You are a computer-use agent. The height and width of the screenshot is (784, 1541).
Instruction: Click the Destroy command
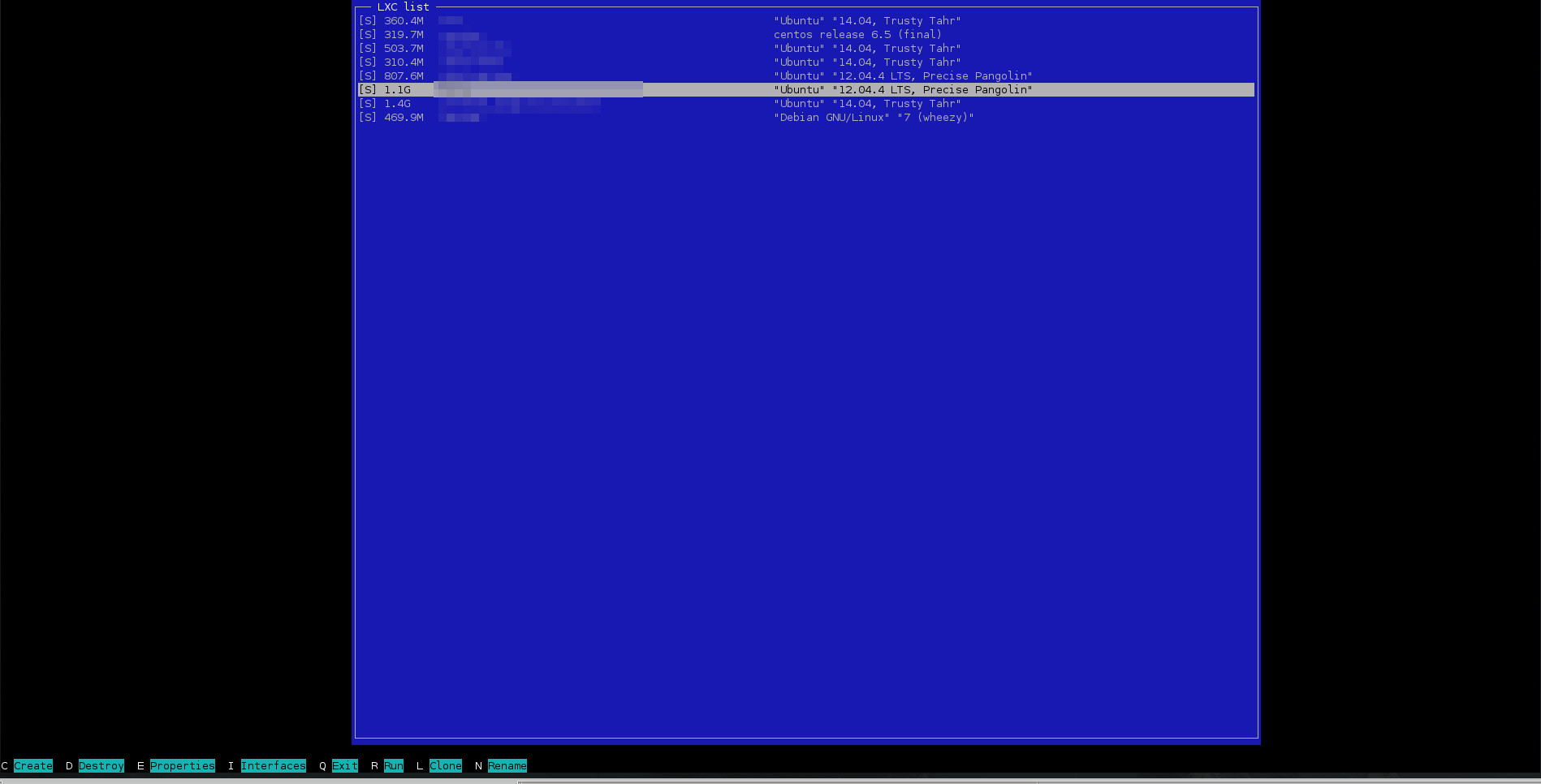(x=101, y=765)
